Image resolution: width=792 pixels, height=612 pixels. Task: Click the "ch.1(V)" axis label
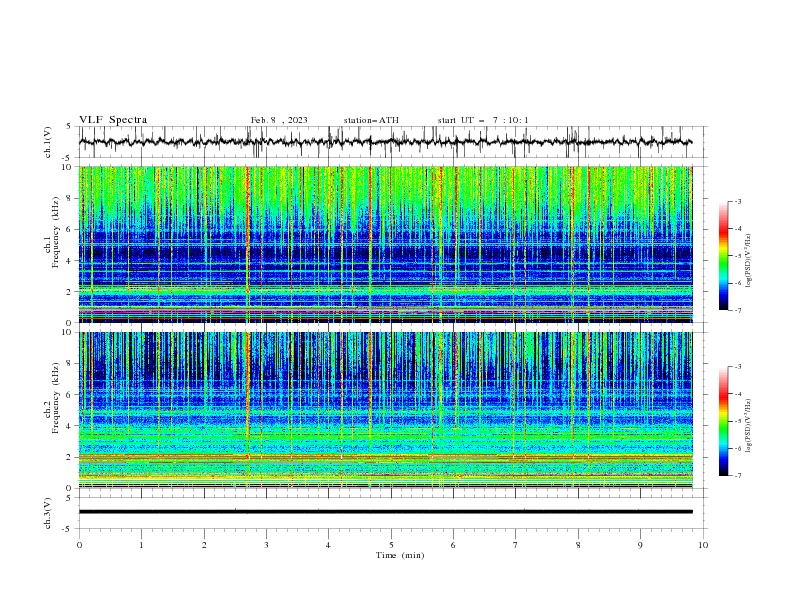pos(48,142)
